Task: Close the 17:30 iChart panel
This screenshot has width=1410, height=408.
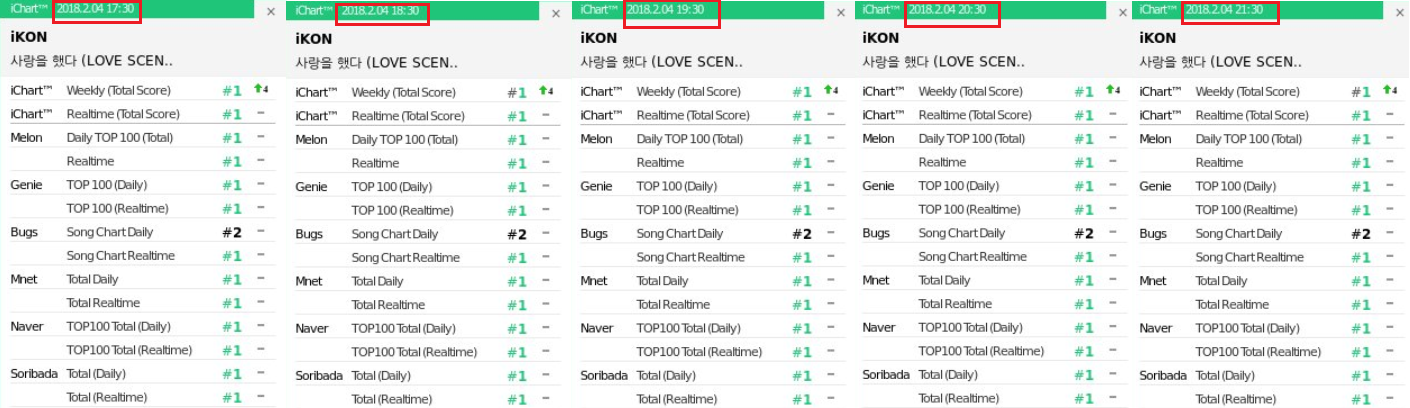Action: click(x=271, y=12)
